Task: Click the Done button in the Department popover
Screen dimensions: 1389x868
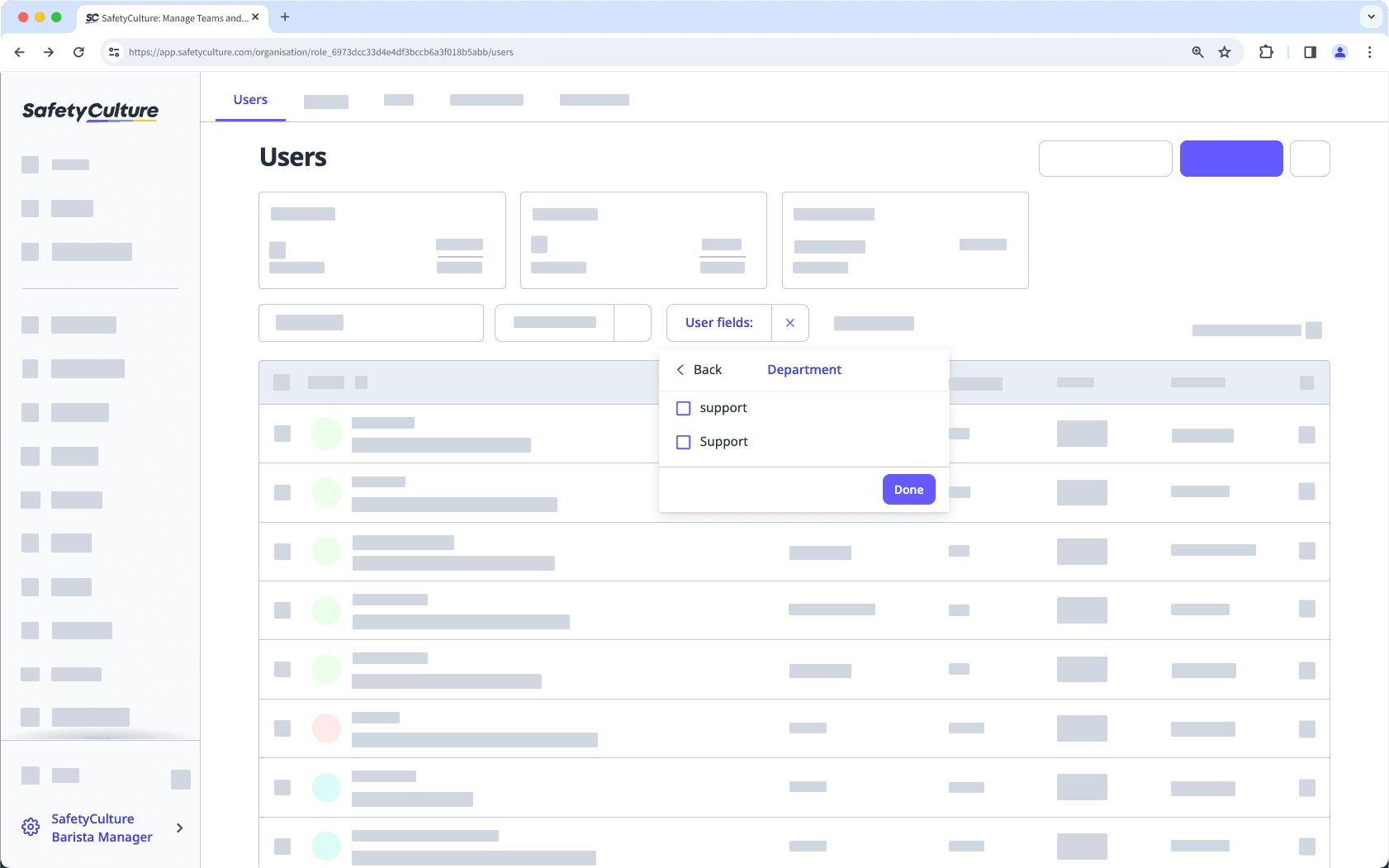Action: (x=908, y=489)
